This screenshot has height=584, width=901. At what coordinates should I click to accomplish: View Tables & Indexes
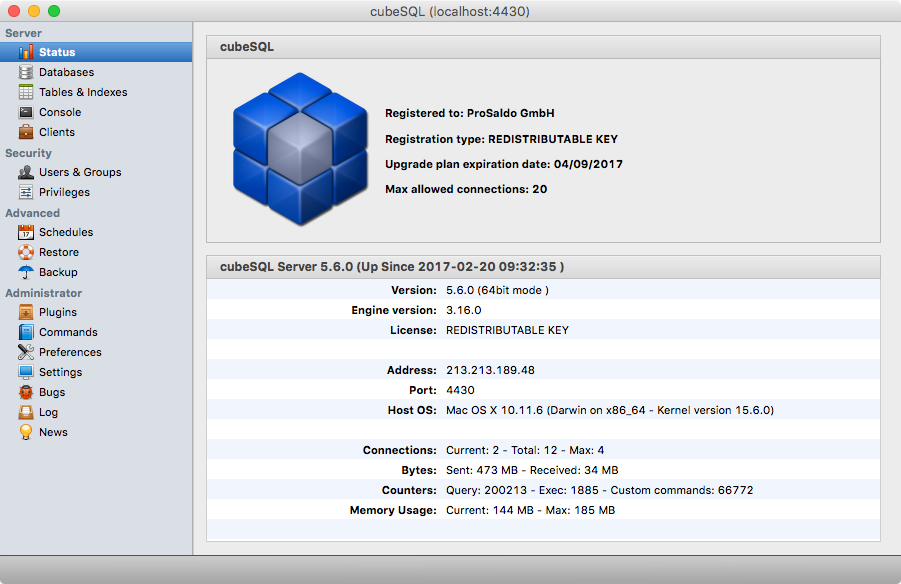point(77,92)
